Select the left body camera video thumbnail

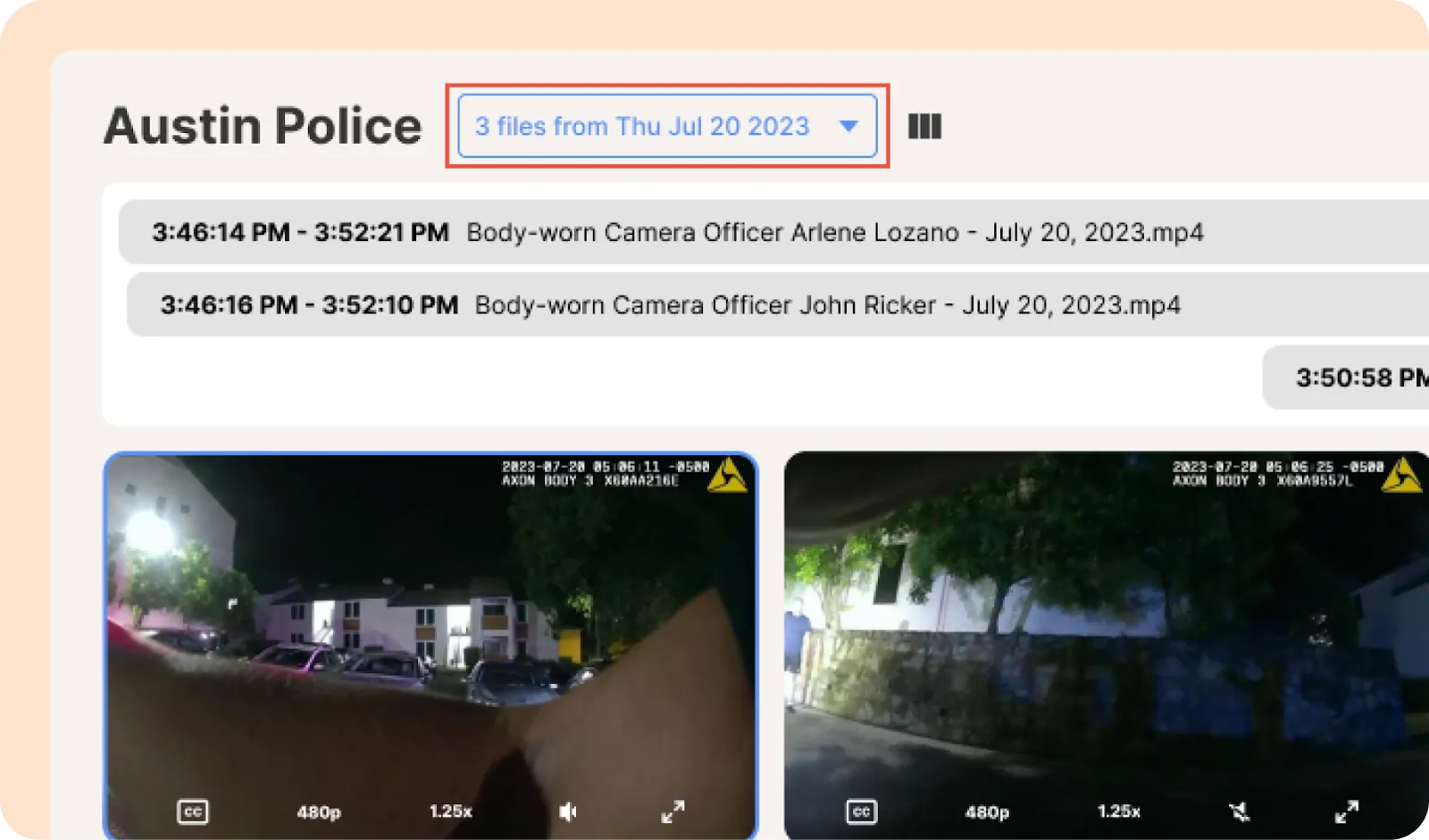pos(430,646)
